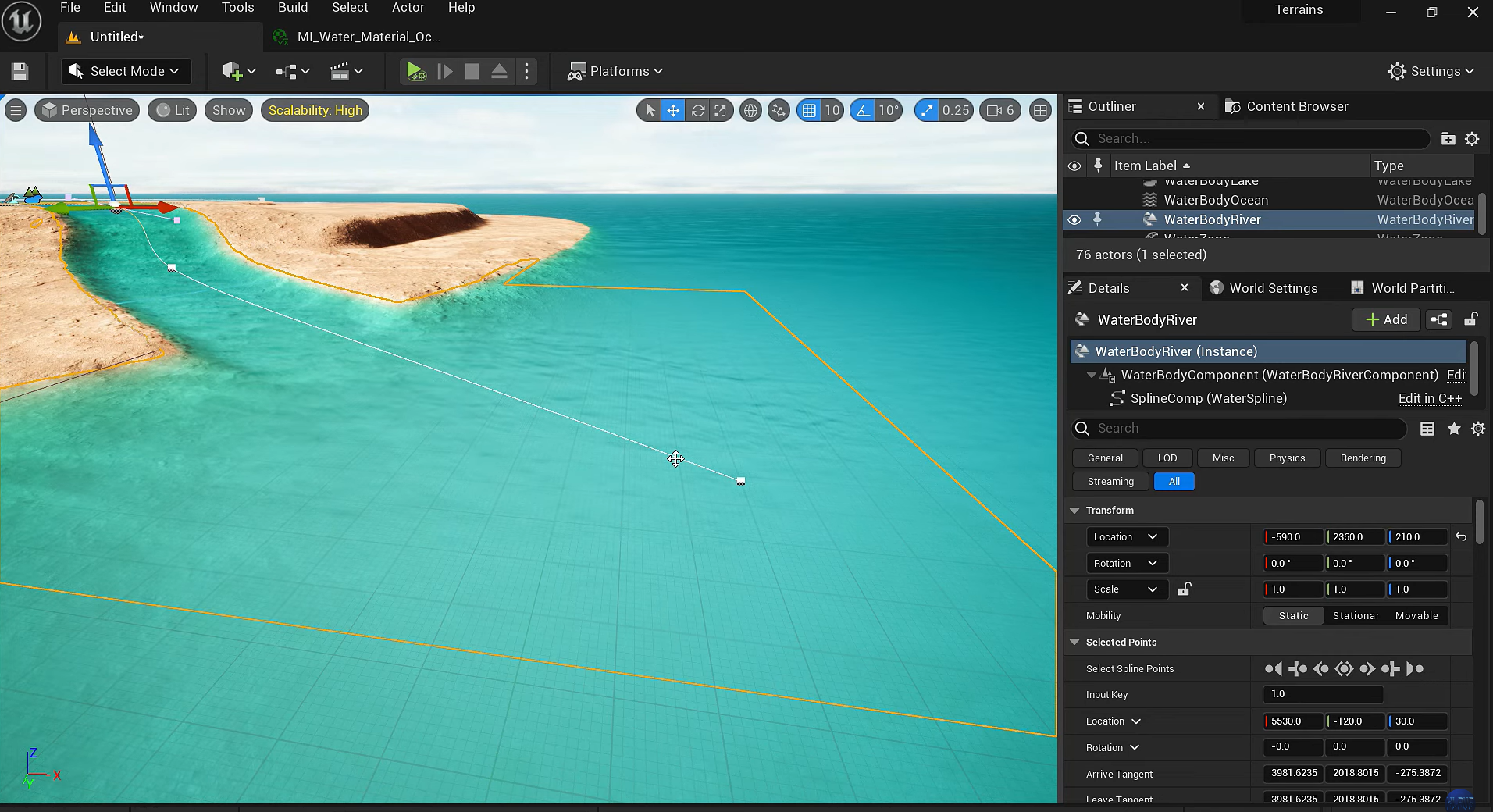Toggle the Scale lock ratio icon
The image size is (1493, 812).
coord(1184,589)
